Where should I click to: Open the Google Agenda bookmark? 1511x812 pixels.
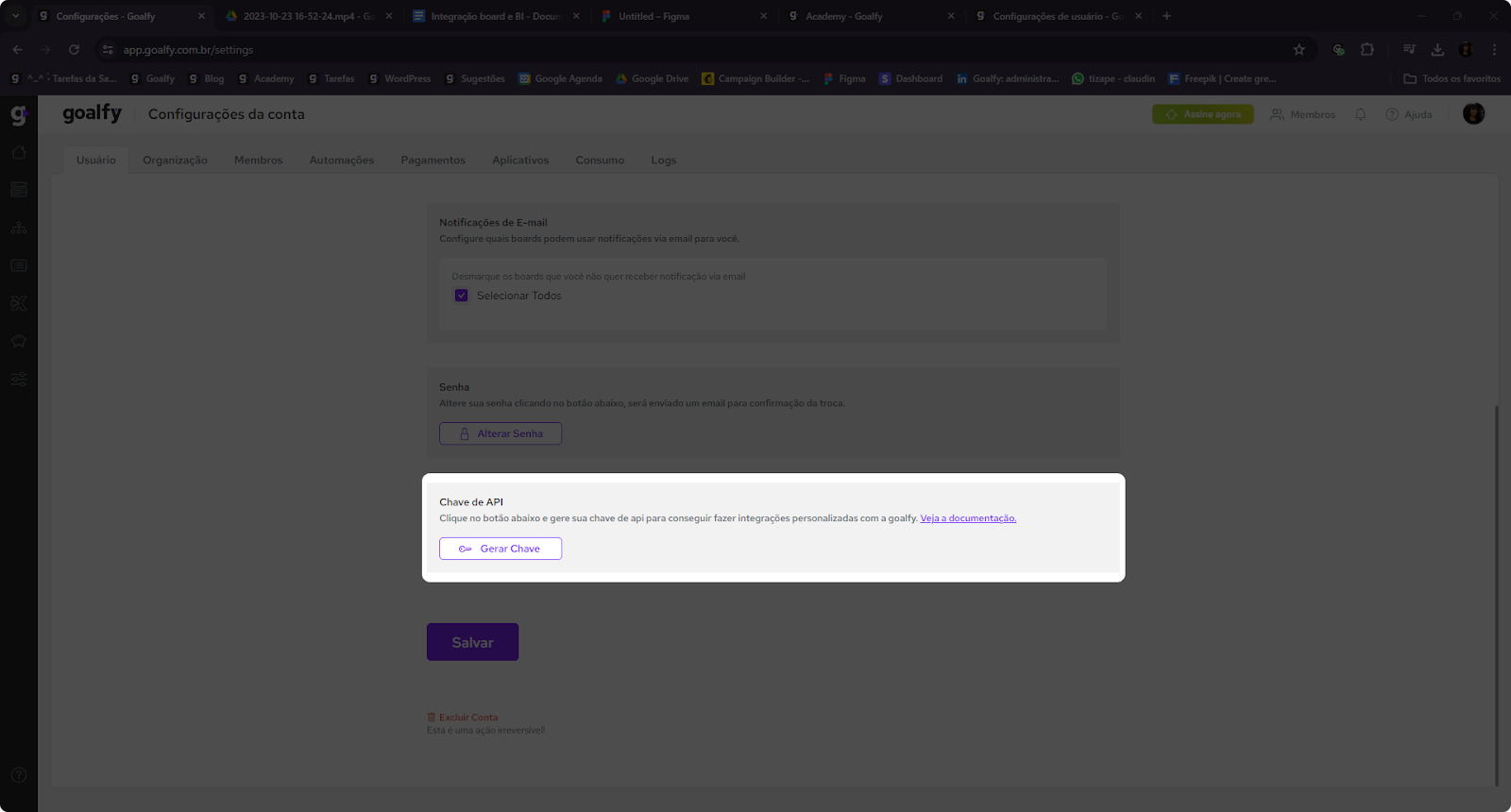pos(560,78)
